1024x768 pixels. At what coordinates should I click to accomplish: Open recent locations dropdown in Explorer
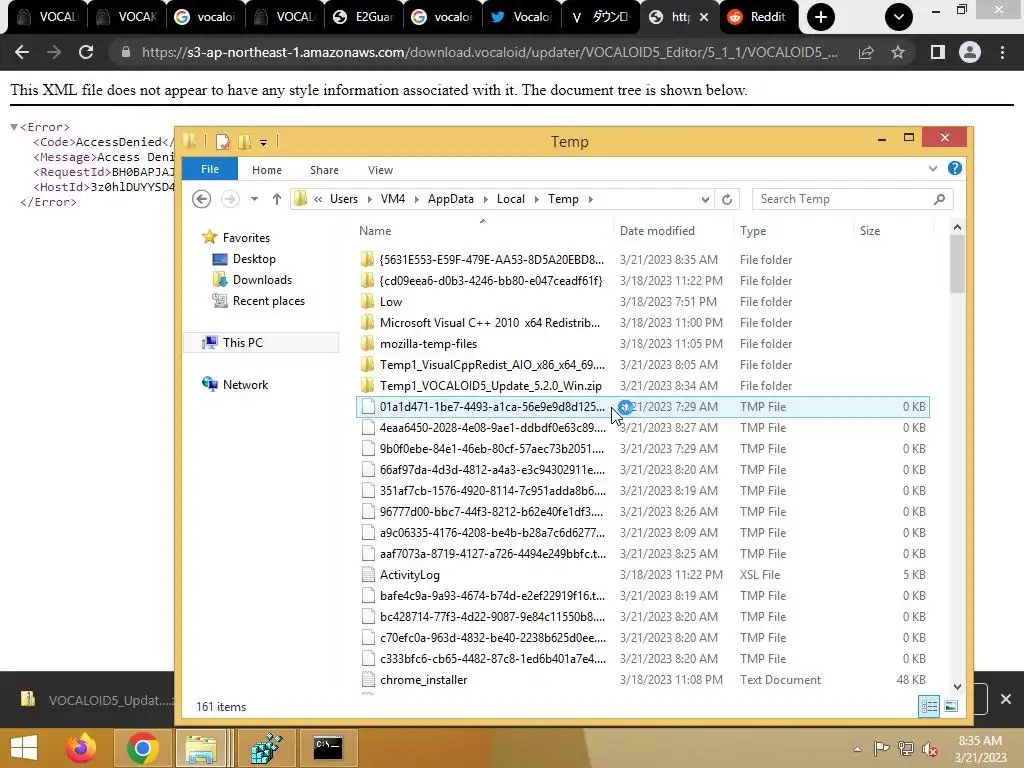point(254,199)
